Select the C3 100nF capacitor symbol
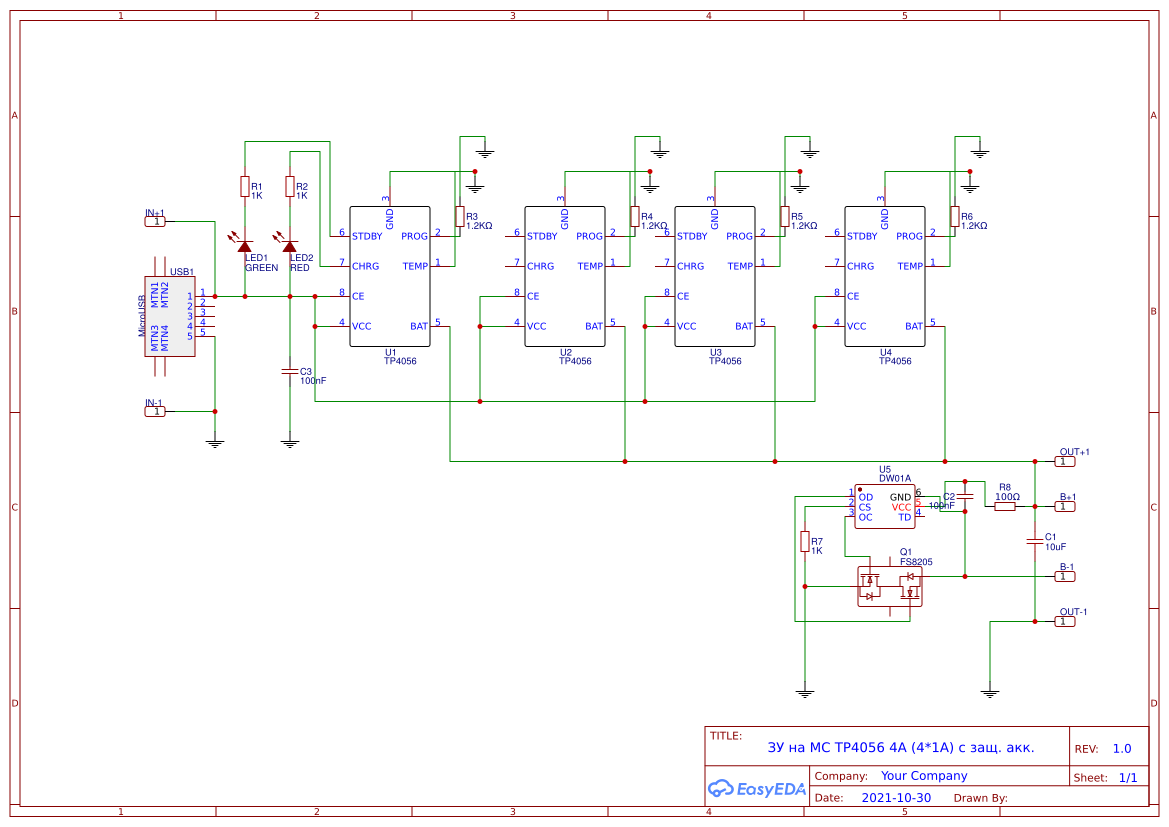 pyautogui.click(x=290, y=371)
